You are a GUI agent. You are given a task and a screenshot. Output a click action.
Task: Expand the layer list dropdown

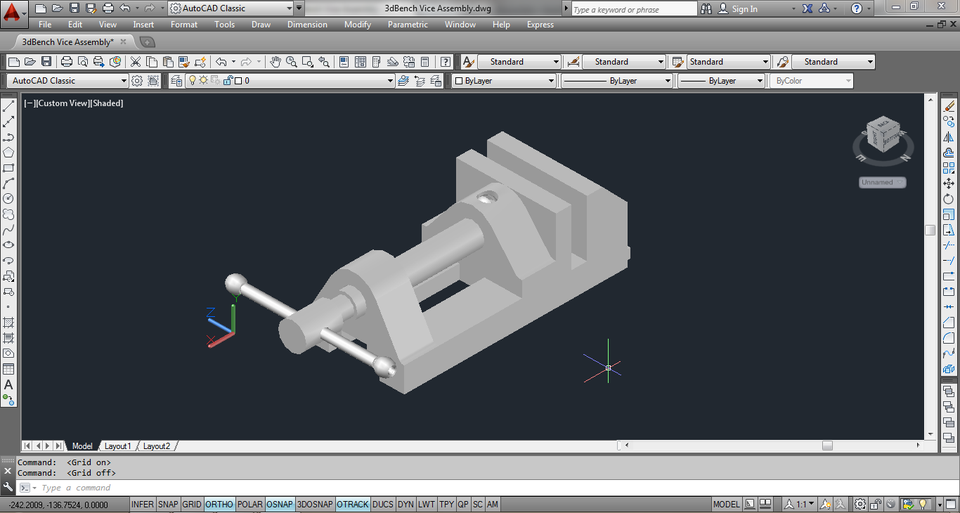[x=389, y=81]
